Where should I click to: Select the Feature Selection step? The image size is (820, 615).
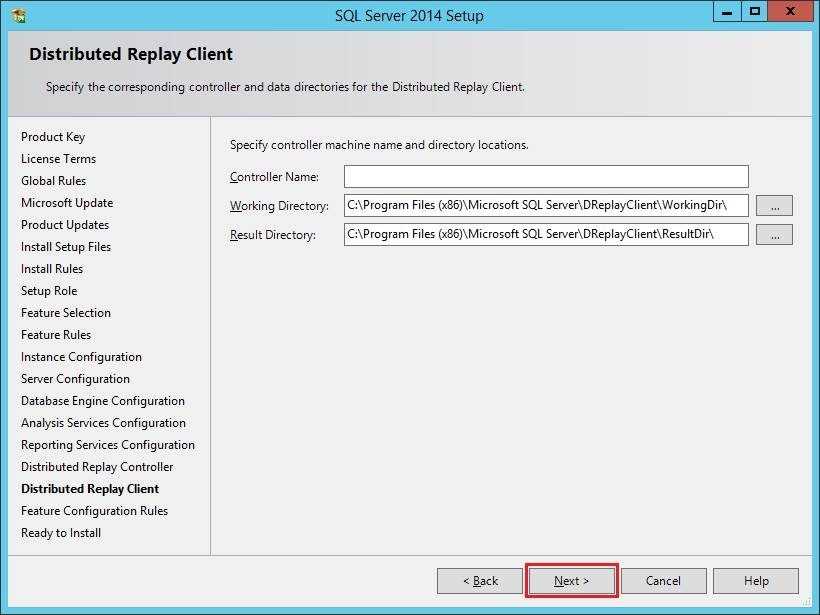point(66,313)
